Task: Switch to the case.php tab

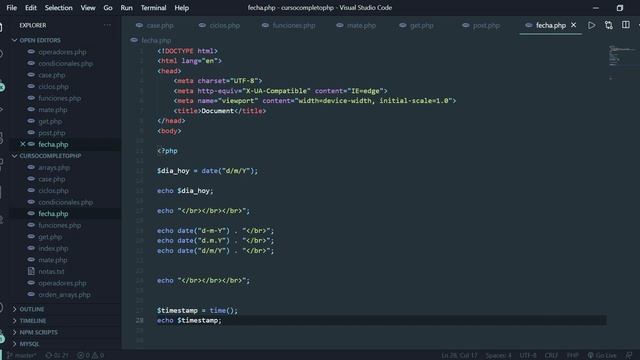Action: pos(155,25)
